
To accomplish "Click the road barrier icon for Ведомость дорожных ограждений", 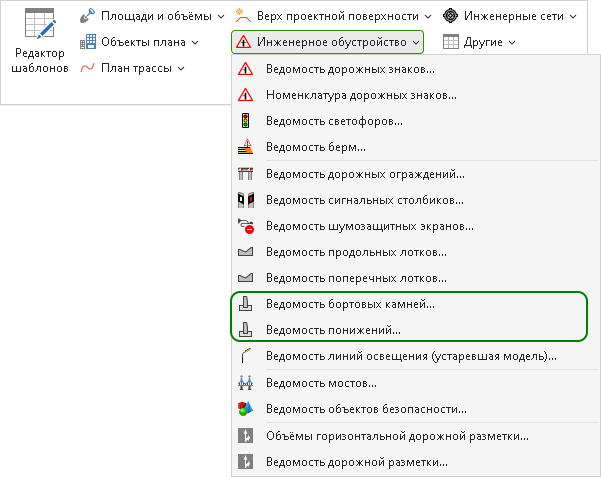I will pyautogui.click(x=245, y=174).
